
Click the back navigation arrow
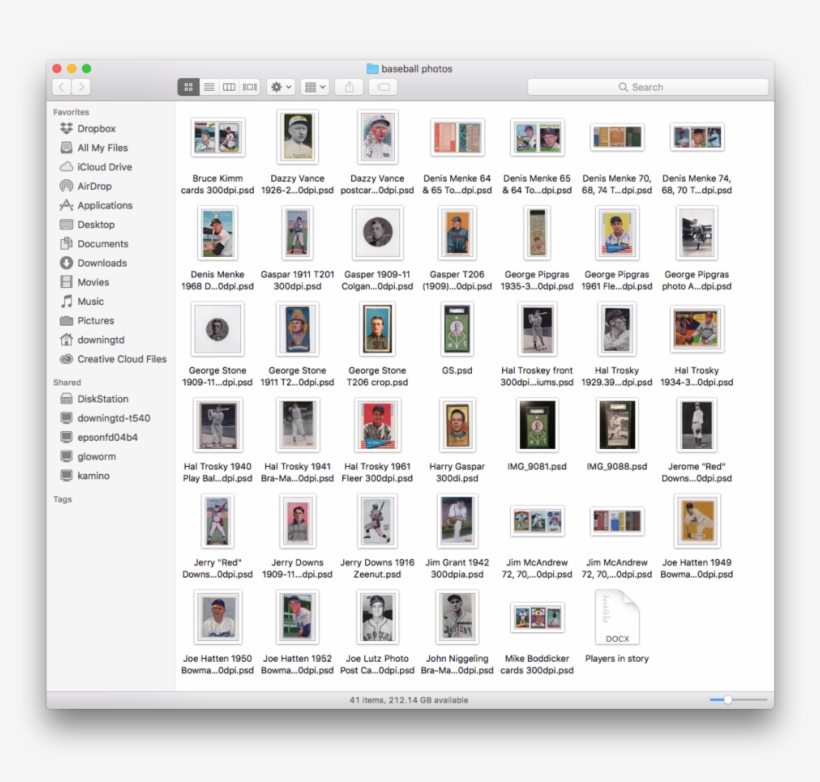point(60,88)
